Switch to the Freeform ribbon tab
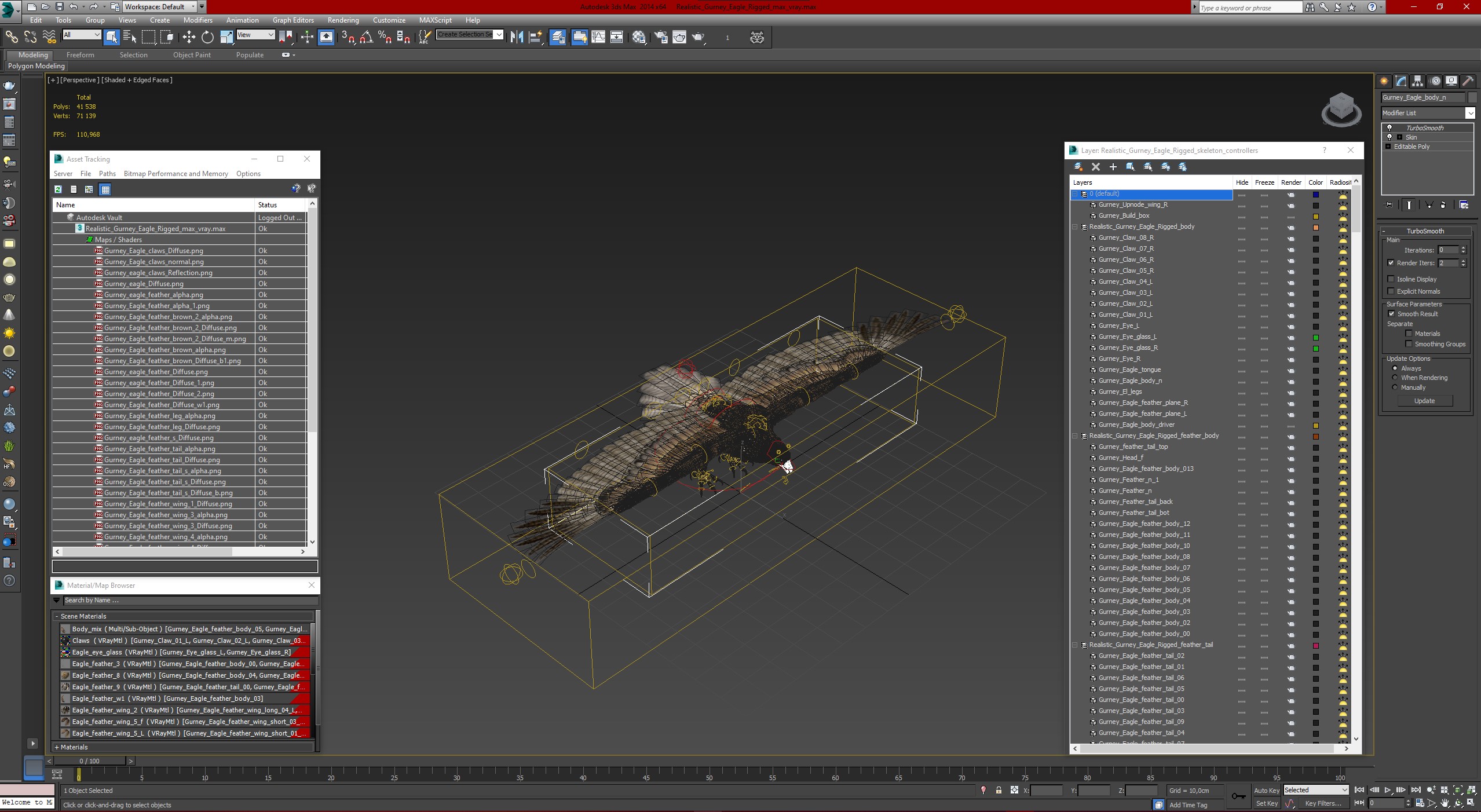 click(x=80, y=55)
